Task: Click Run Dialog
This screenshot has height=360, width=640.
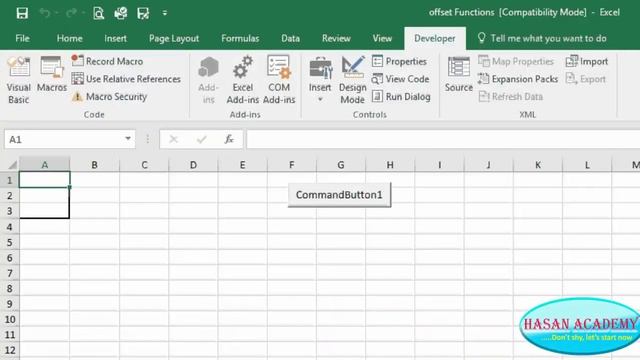Action: 402,97
